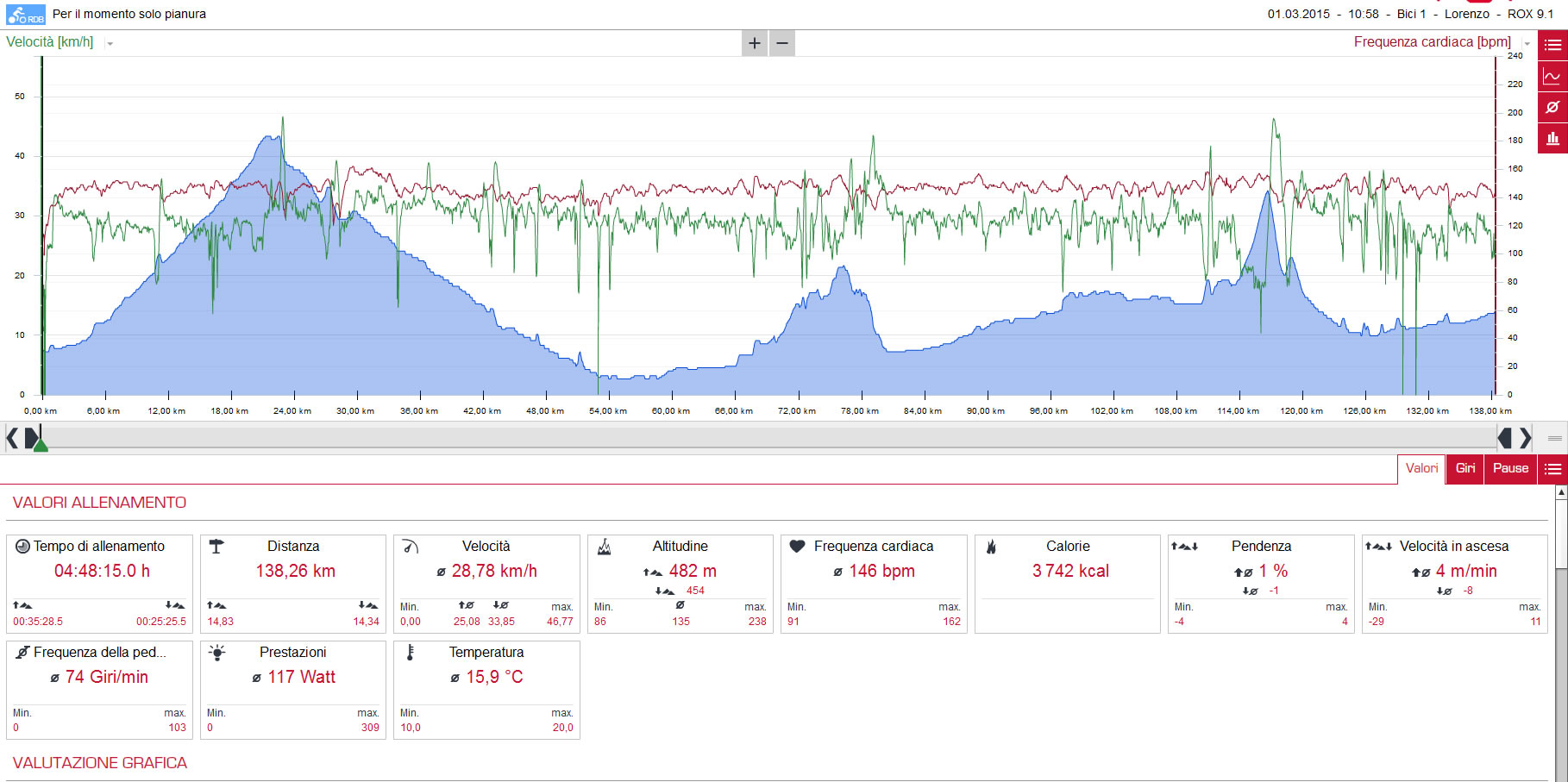Click the right range arrow on timeline
The width and height of the screenshot is (1568, 782).
coord(1525,439)
